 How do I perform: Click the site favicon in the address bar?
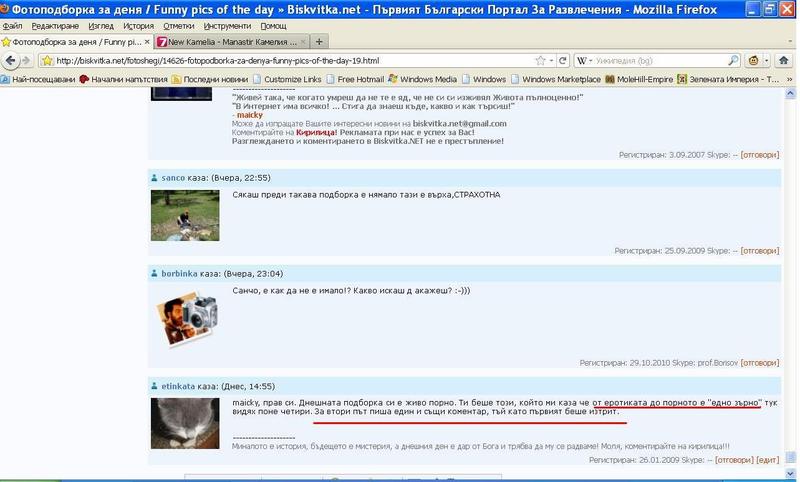[47, 61]
